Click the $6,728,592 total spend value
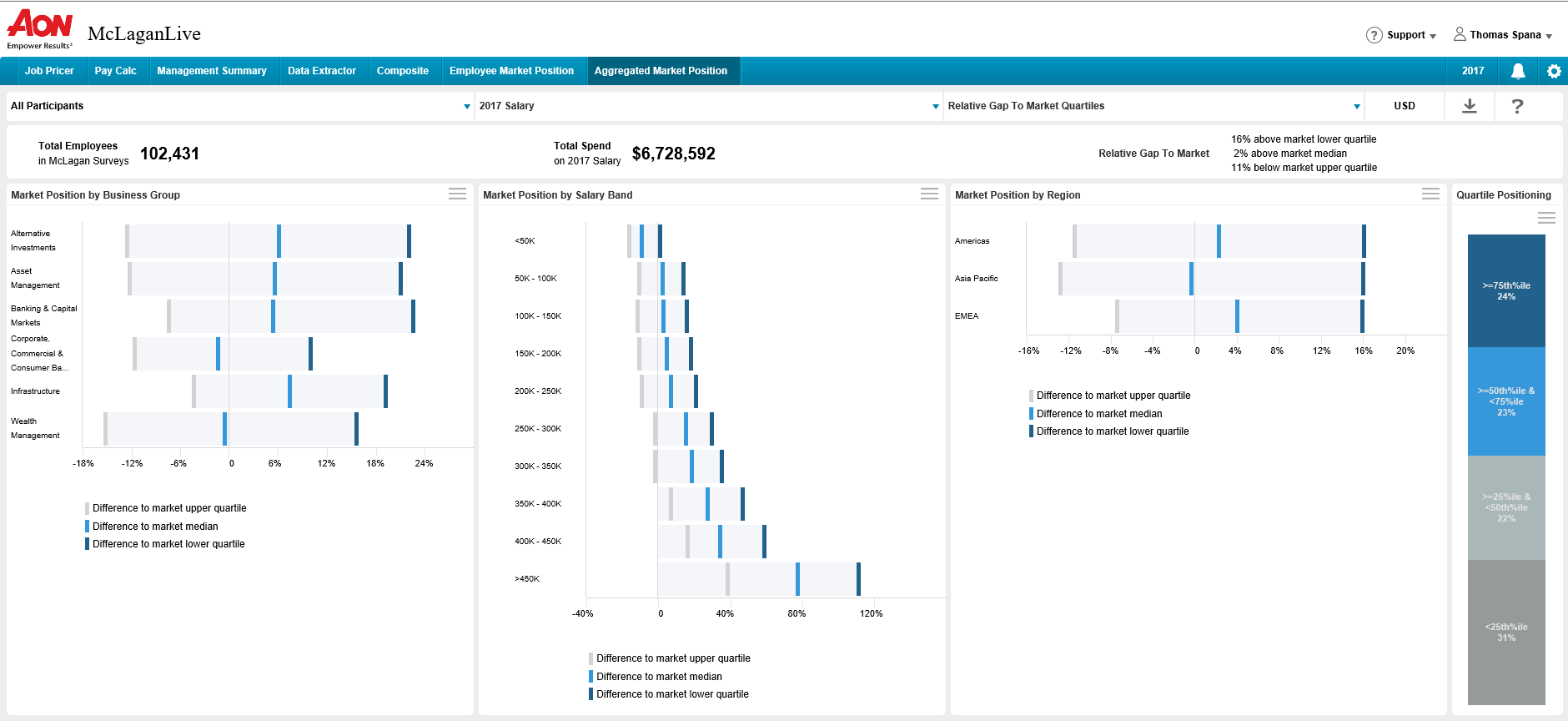The width and height of the screenshot is (1568, 721). point(674,154)
